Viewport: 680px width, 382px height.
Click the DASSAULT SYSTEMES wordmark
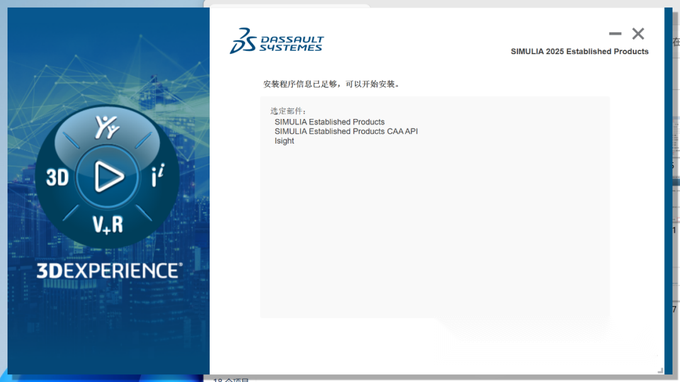(x=291, y=44)
